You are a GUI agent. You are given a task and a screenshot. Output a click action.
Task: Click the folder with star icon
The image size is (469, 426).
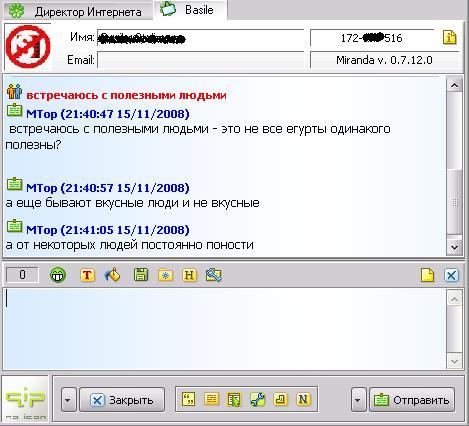coord(165,275)
